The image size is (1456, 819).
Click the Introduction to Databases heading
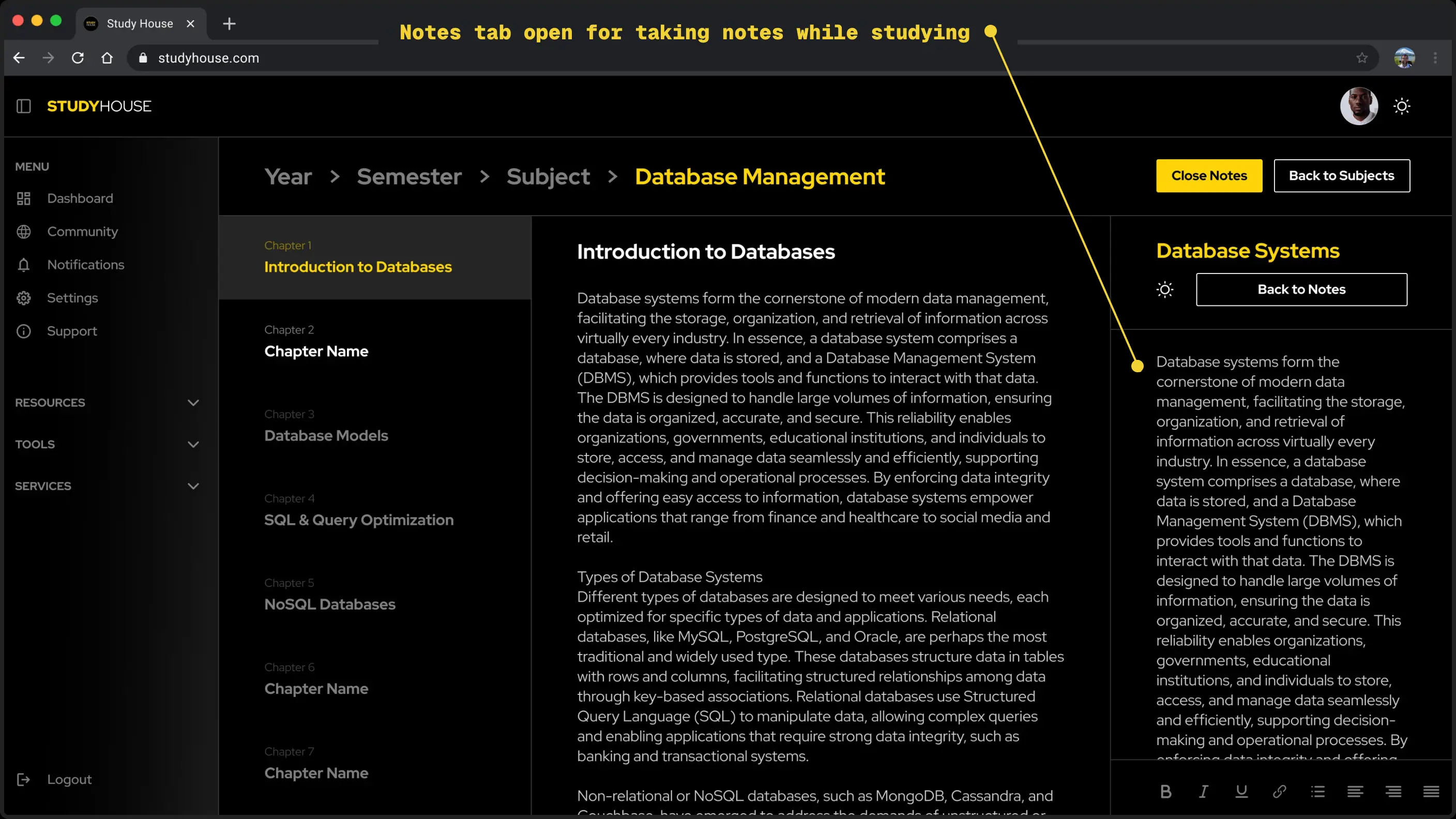[705, 251]
